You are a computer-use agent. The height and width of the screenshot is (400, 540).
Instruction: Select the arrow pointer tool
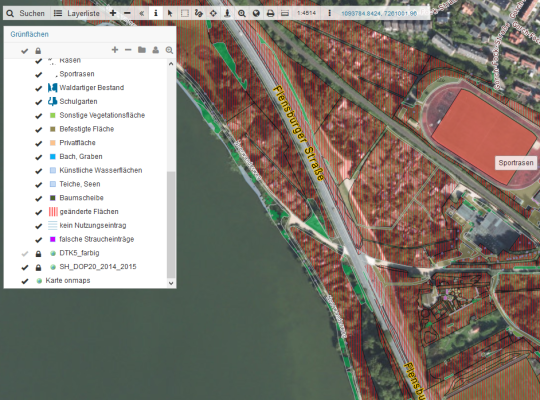pos(170,13)
